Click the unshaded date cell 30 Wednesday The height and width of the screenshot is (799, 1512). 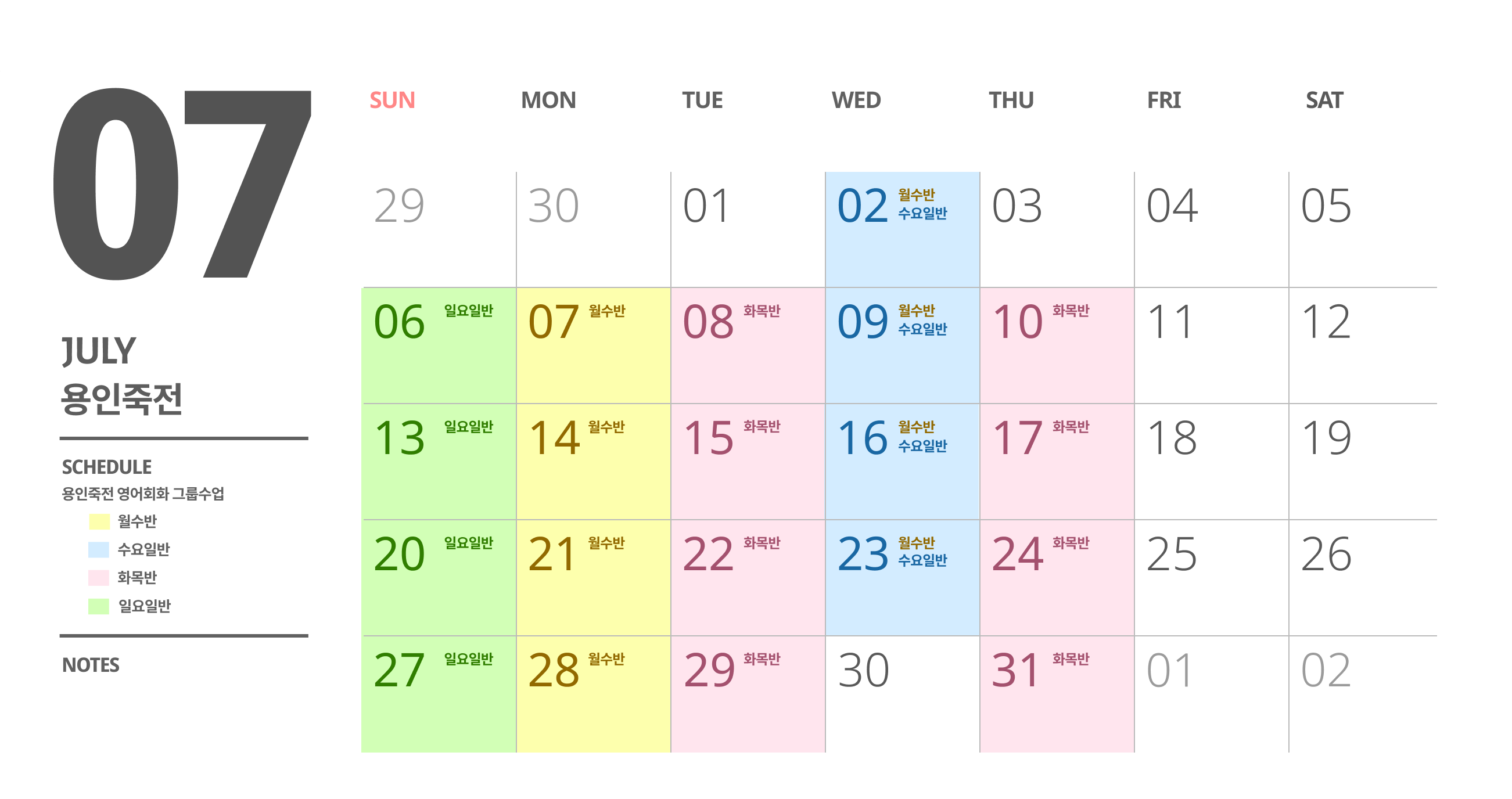[902, 694]
